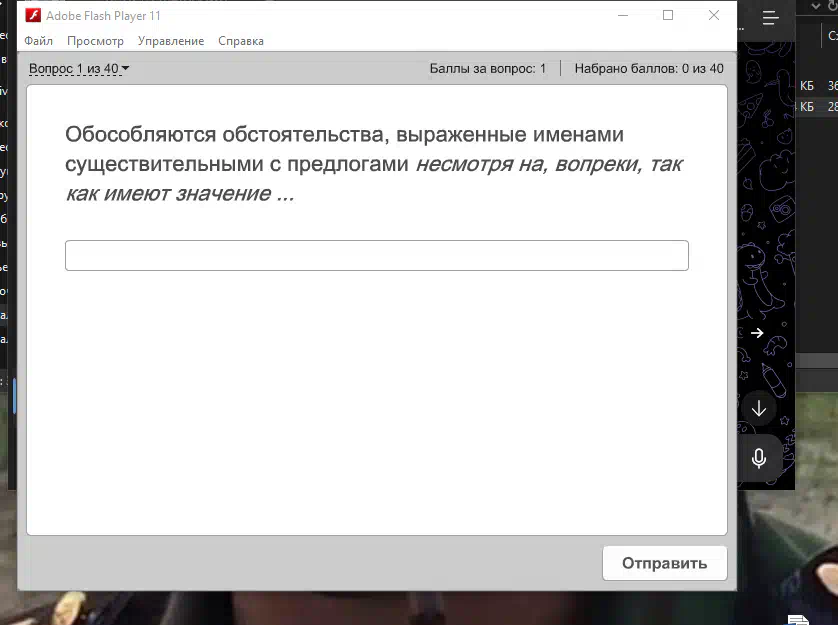Maximize the Adobe Flash Player window
838x625 pixels.
[x=668, y=16]
